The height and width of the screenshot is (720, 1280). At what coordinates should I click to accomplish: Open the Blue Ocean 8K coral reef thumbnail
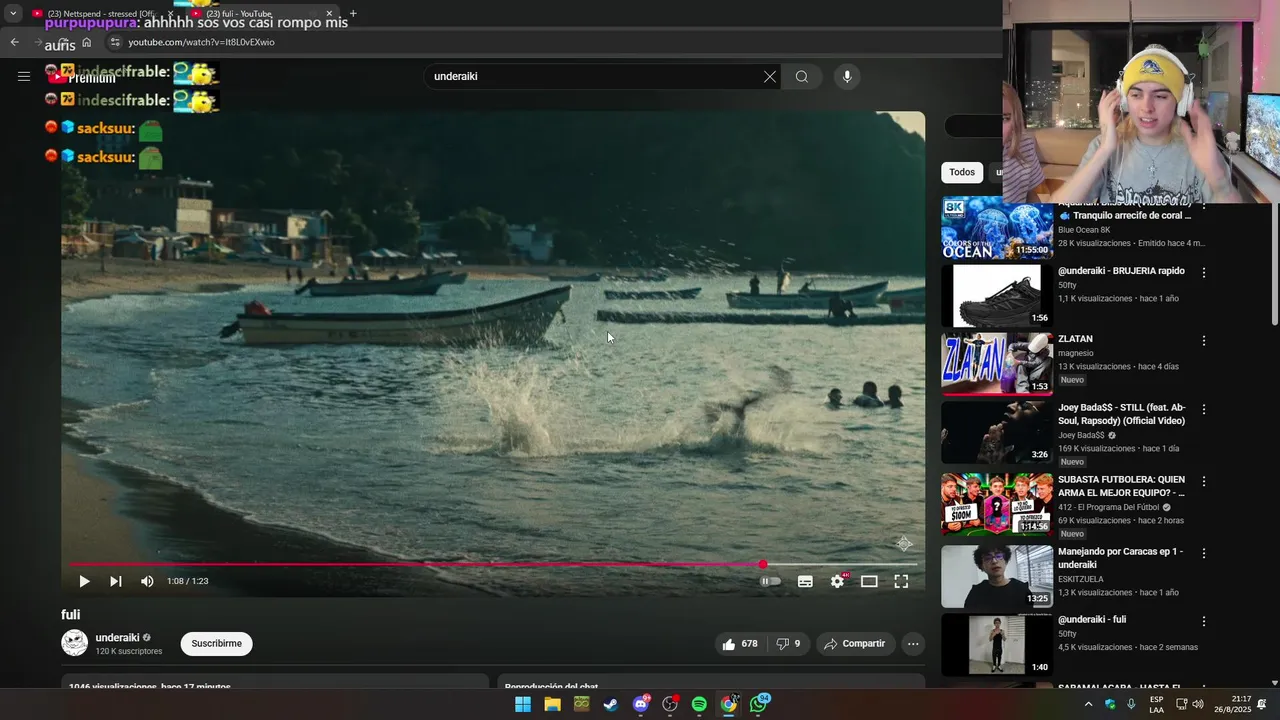997,229
